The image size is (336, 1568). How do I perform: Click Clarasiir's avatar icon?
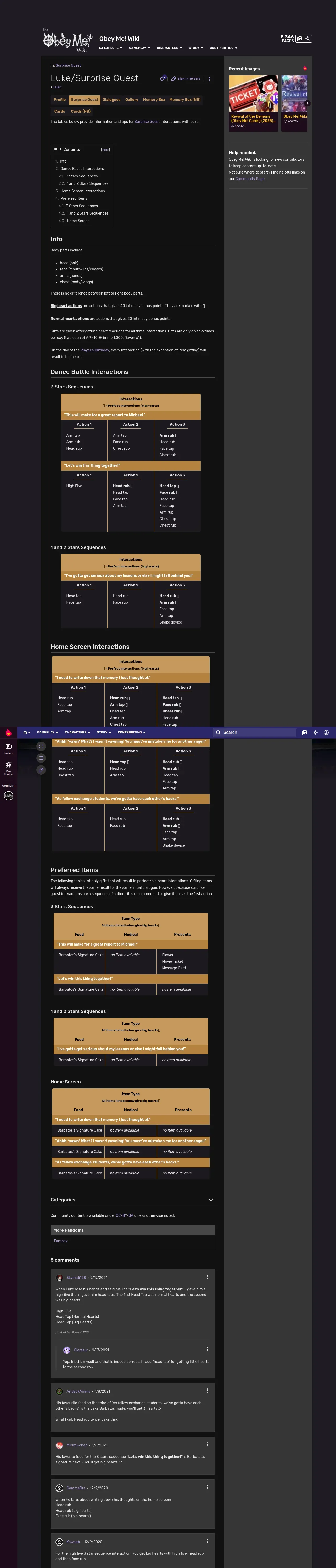click(66, 1350)
